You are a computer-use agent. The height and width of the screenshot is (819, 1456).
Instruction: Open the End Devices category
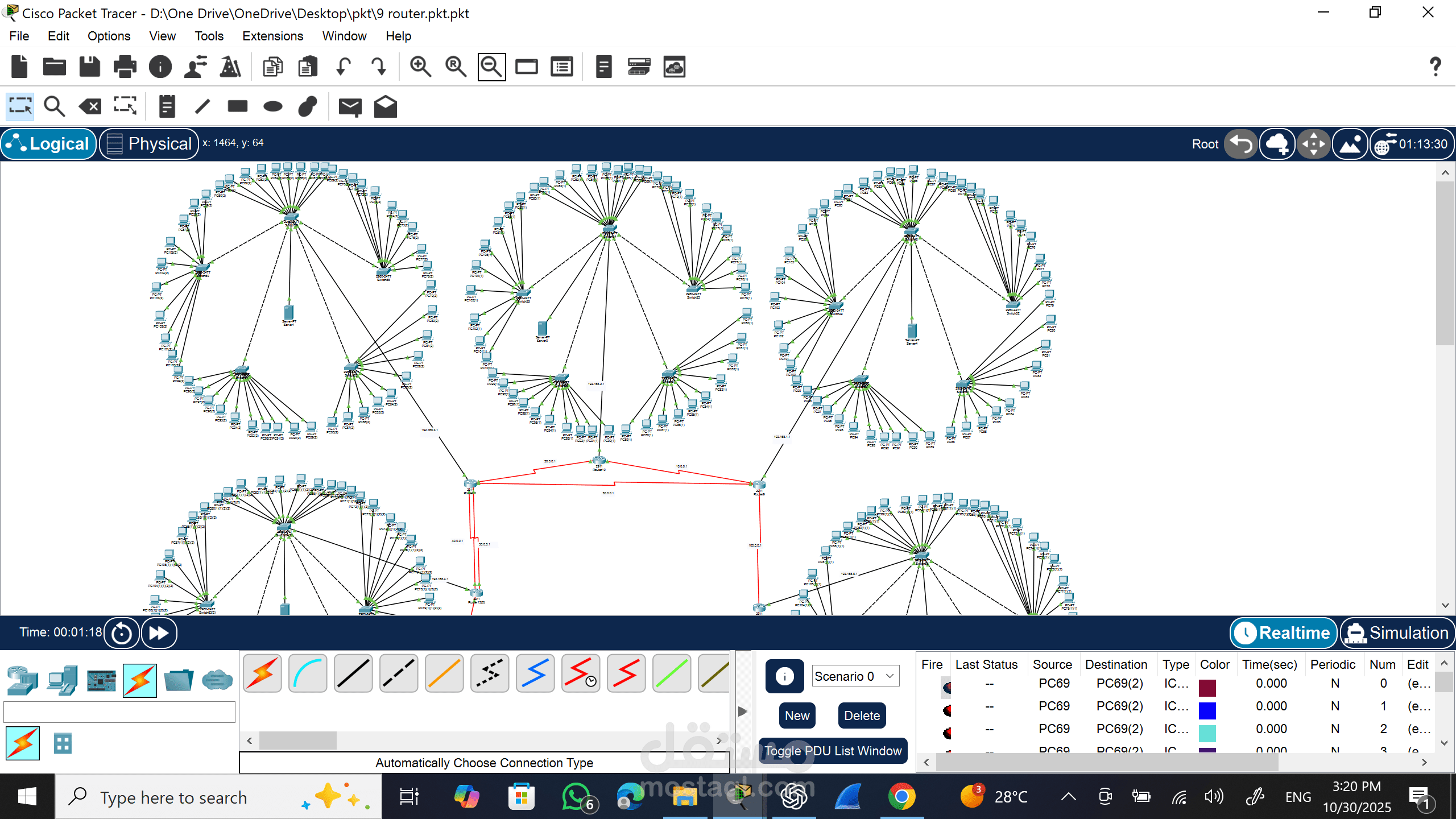tap(63, 680)
